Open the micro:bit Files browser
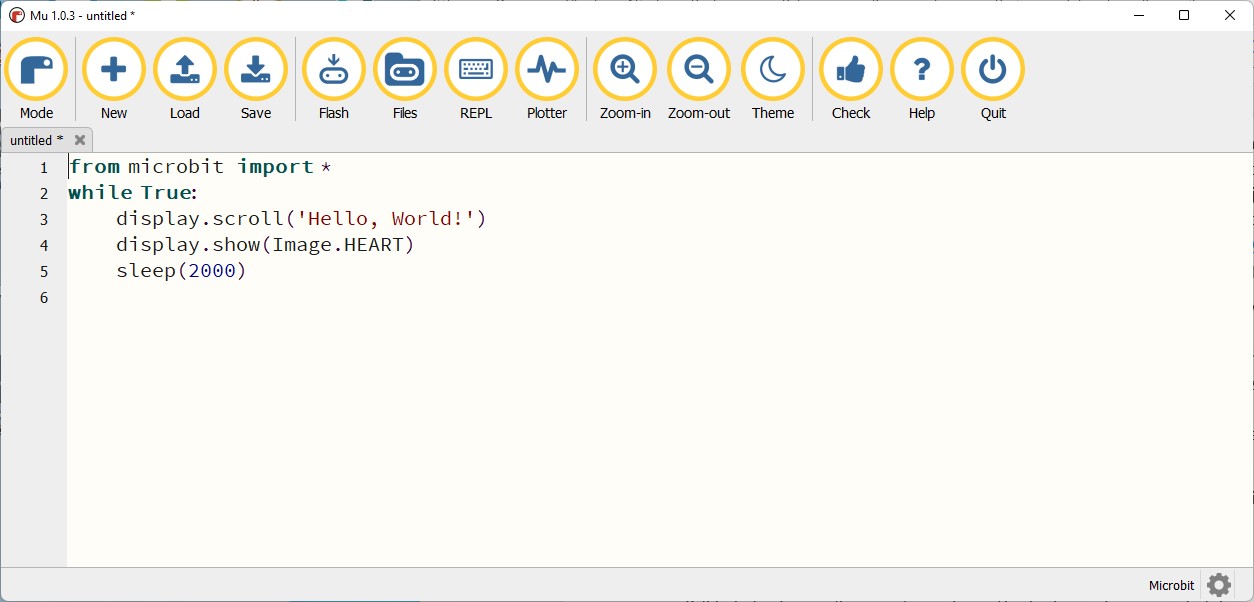Screen dimensions: 1254x602 pyautogui.click(x=405, y=79)
